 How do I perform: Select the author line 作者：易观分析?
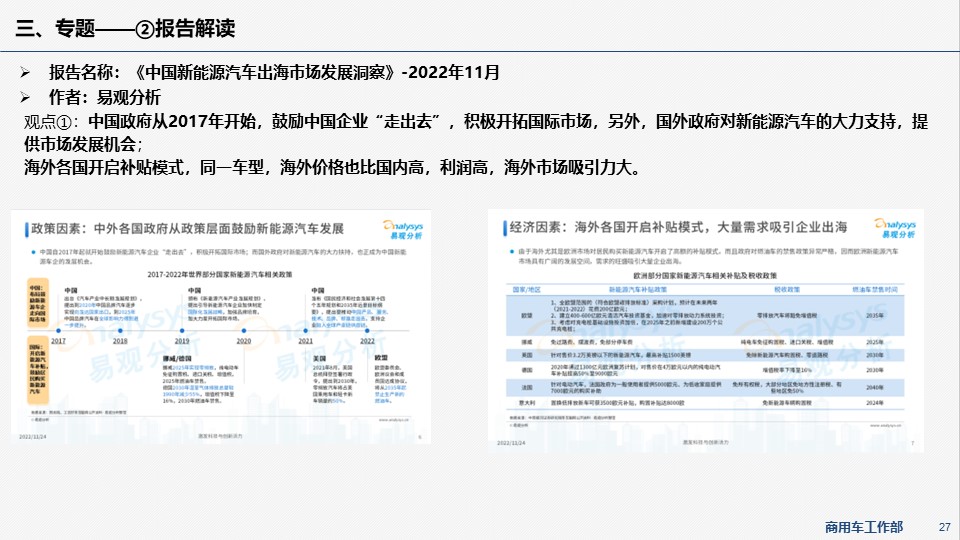click(x=105, y=97)
